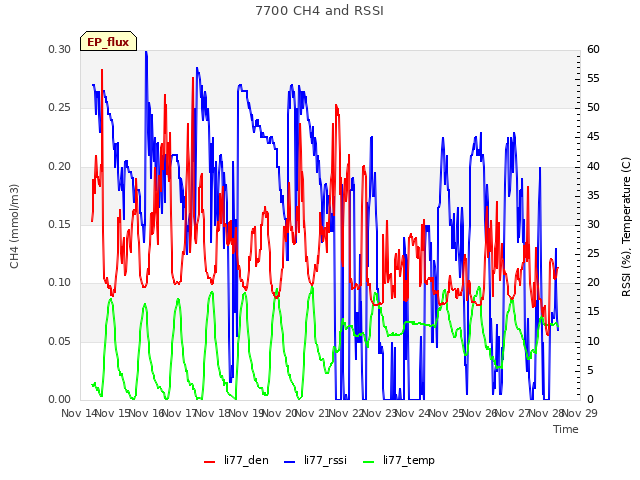Click the blue li77_rssi legend swatch
The height and width of the screenshot is (480, 640).
click(289, 462)
